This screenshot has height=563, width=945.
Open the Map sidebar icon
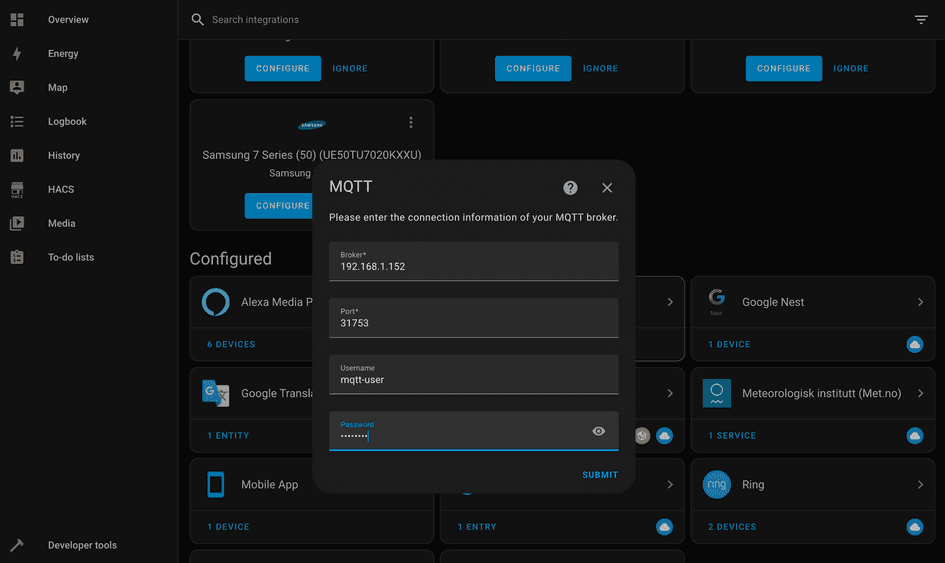pyautogui.click(x=17, y=87)
